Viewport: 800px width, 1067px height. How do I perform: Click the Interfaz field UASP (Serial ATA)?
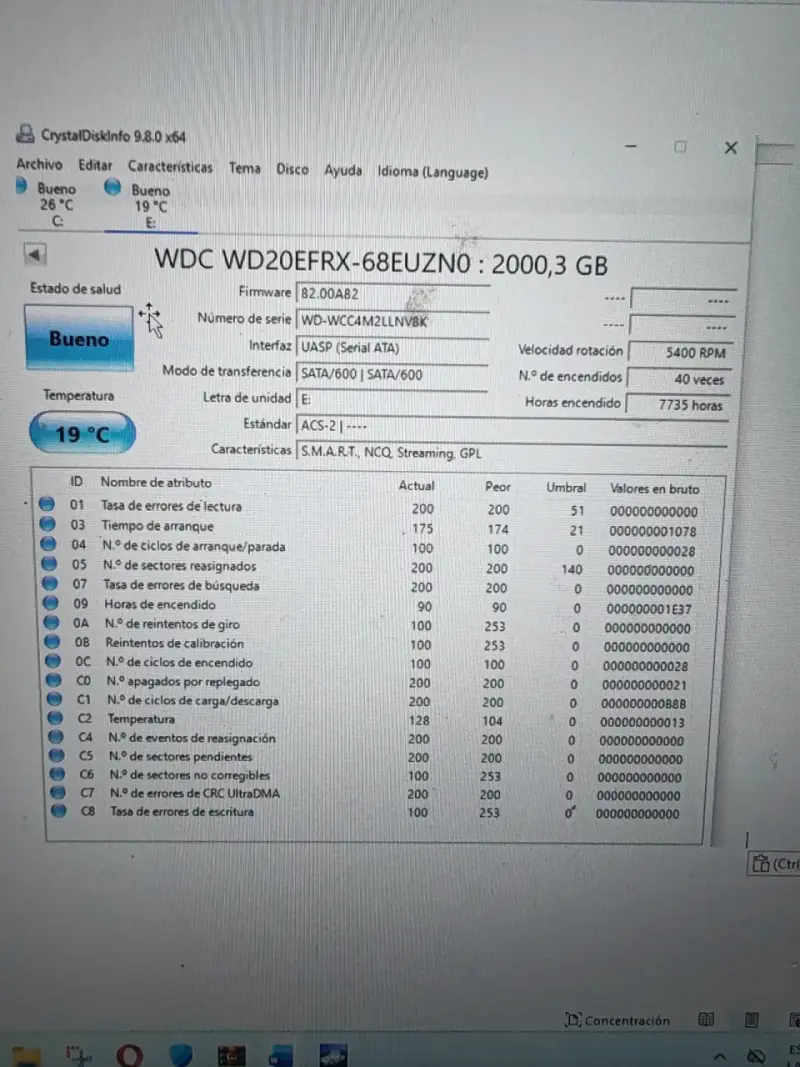[x=393, y=348]
